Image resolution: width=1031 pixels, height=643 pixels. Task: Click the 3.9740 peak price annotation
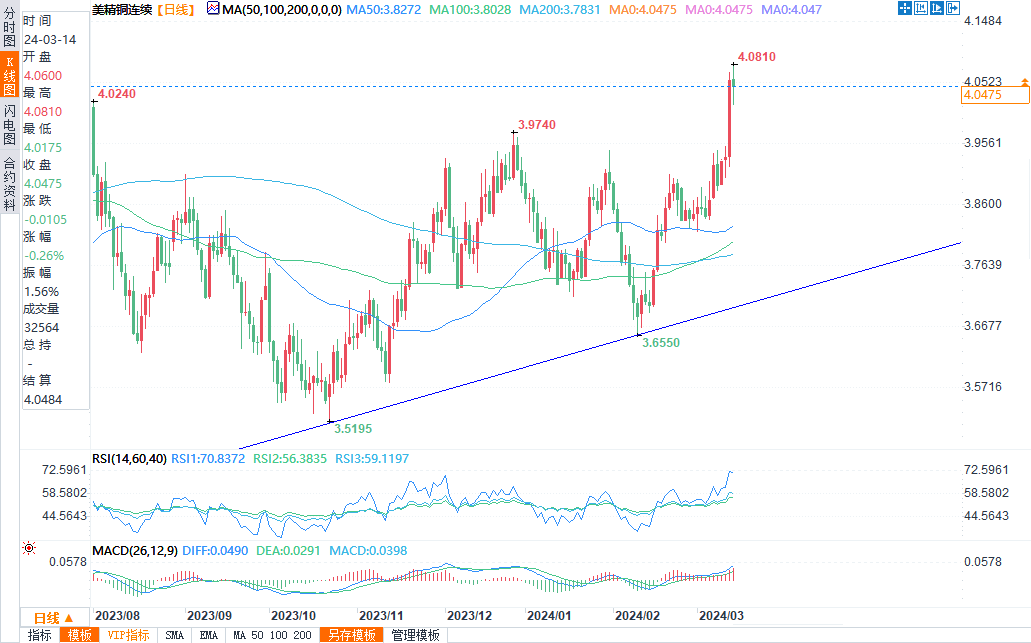coord(537,125)
